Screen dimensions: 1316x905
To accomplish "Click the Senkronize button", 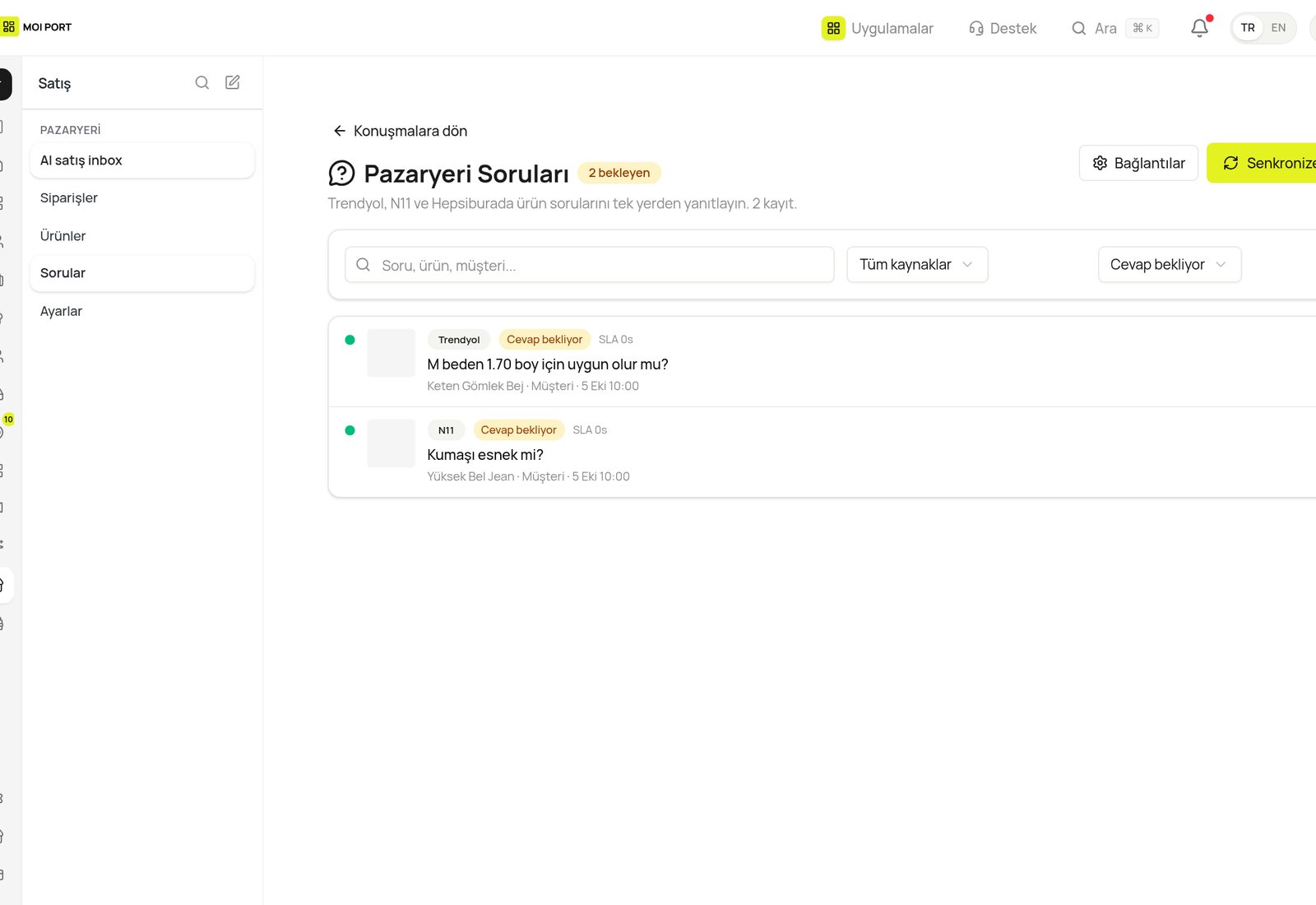I will click(1263, 163).
